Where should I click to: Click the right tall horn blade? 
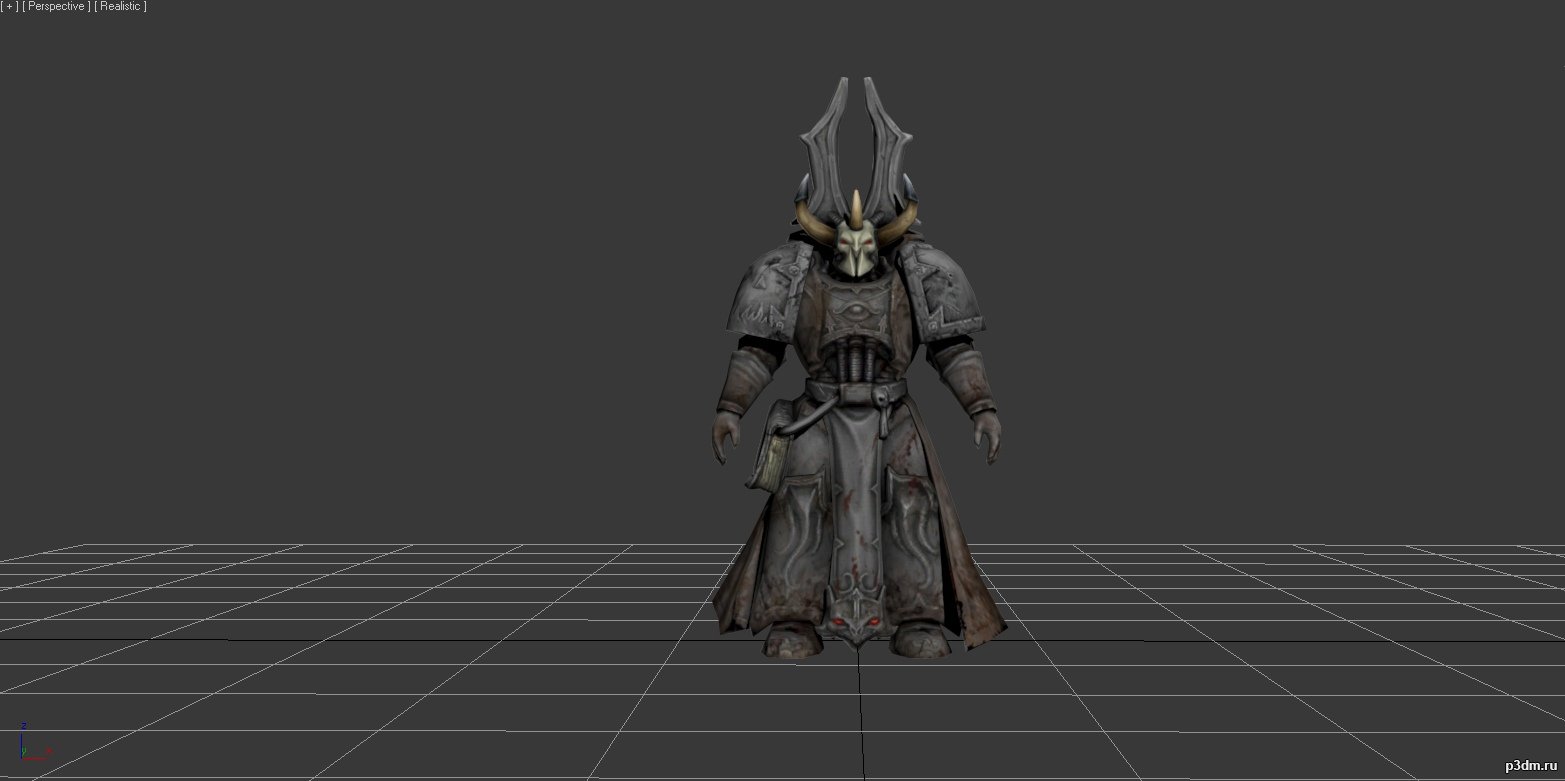pyautogui.click(x=885, y=130)
